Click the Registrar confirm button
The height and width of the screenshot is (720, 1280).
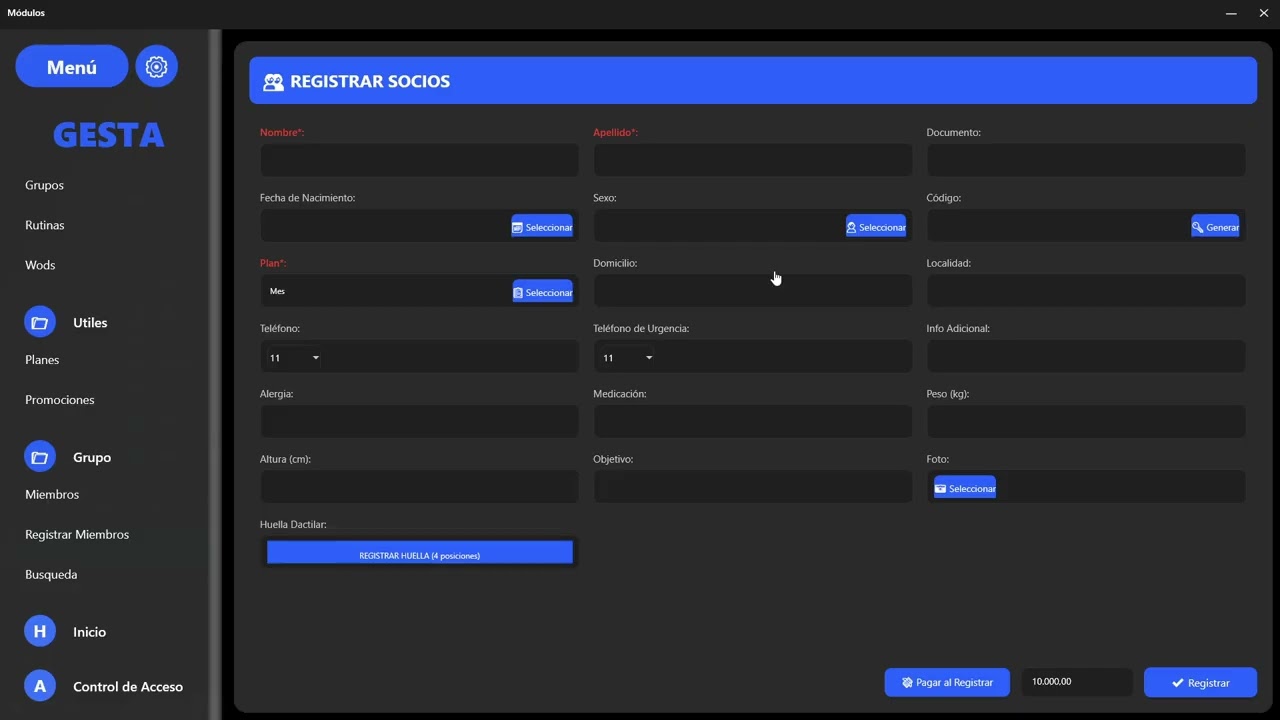[1200, 682]
